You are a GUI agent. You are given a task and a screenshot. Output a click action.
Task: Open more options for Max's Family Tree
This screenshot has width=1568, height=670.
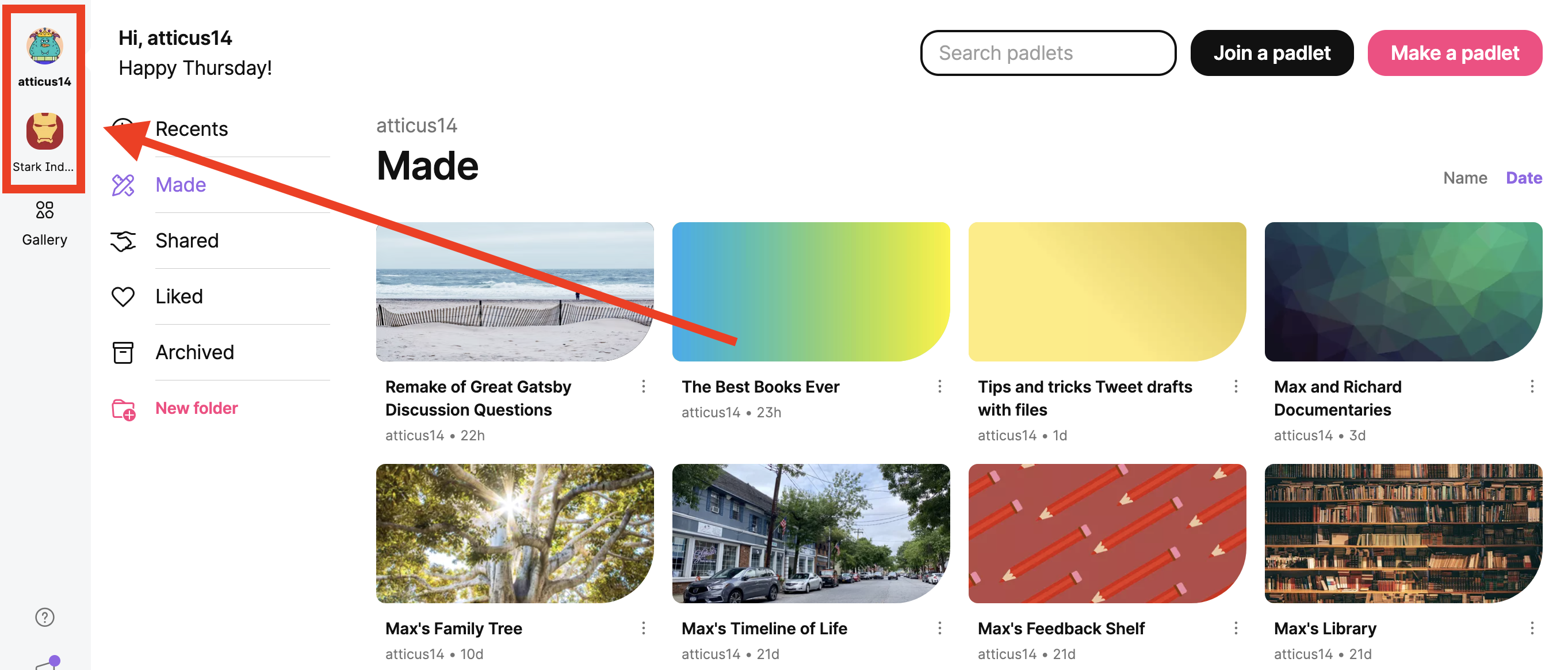[x=644, y=628]
